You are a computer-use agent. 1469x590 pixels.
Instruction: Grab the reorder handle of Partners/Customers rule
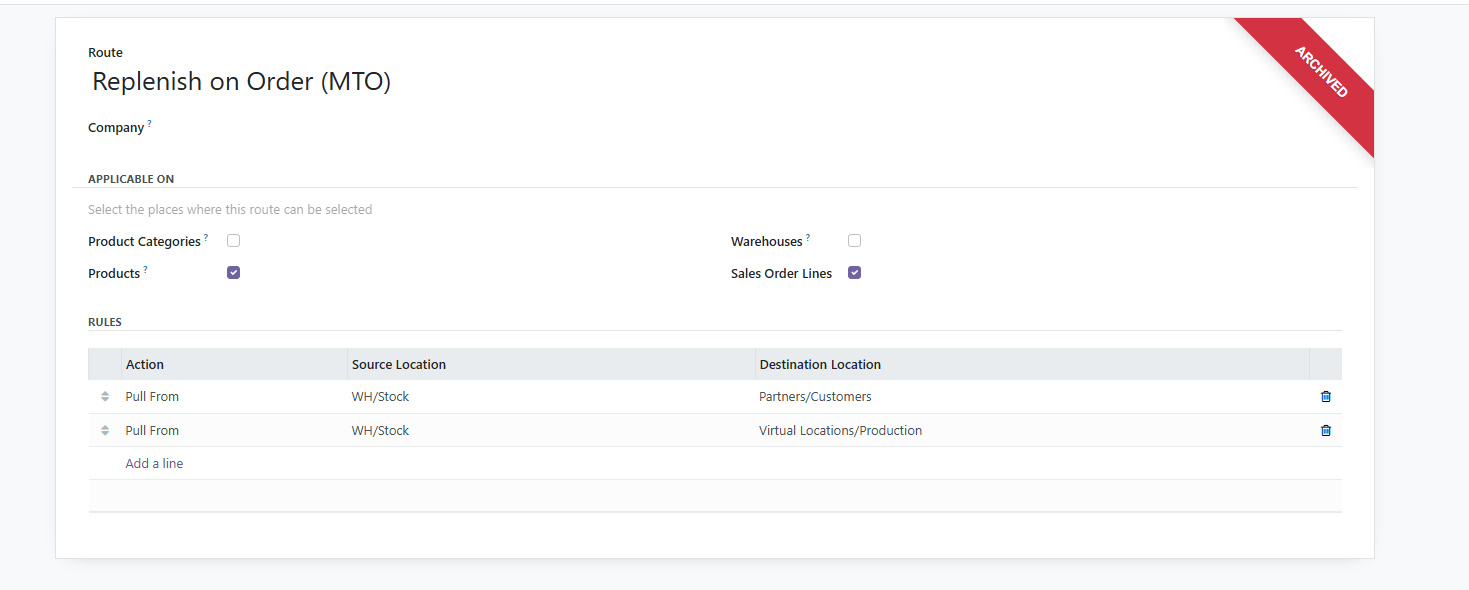coord(105,397)
